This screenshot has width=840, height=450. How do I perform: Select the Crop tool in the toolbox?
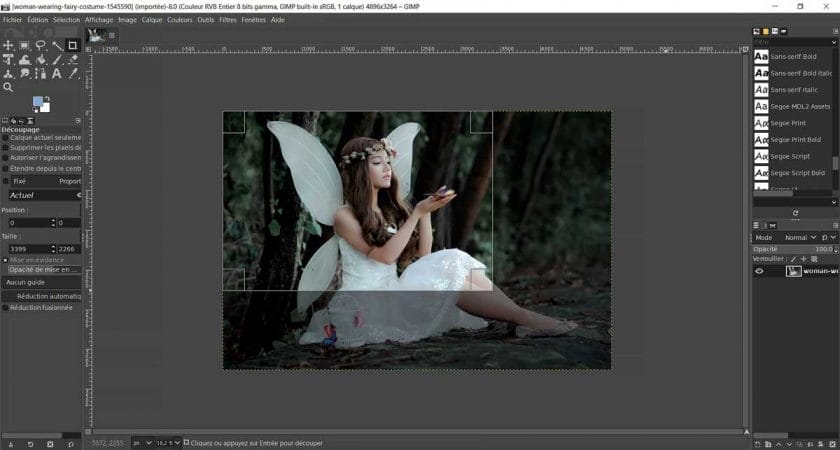tap(73, 45)
